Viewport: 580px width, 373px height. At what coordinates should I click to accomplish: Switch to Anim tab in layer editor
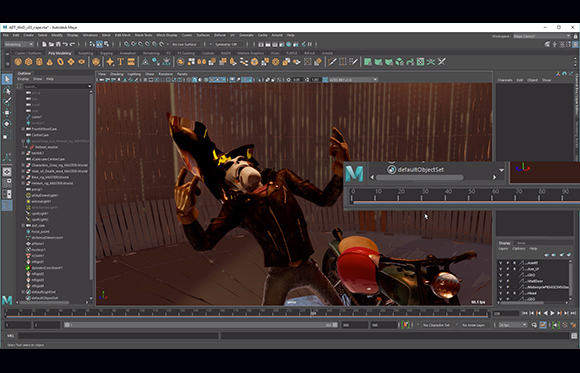pyautogui.click(x=521, y=243)
